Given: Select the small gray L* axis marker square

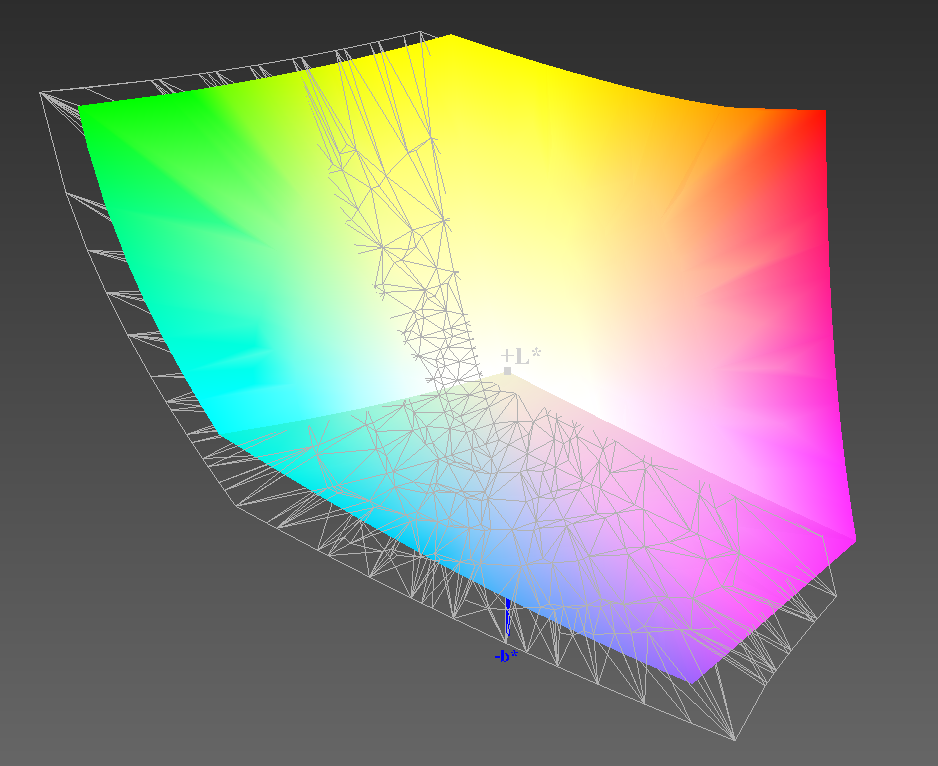Looking at the screenshot, I should [507, 371].
